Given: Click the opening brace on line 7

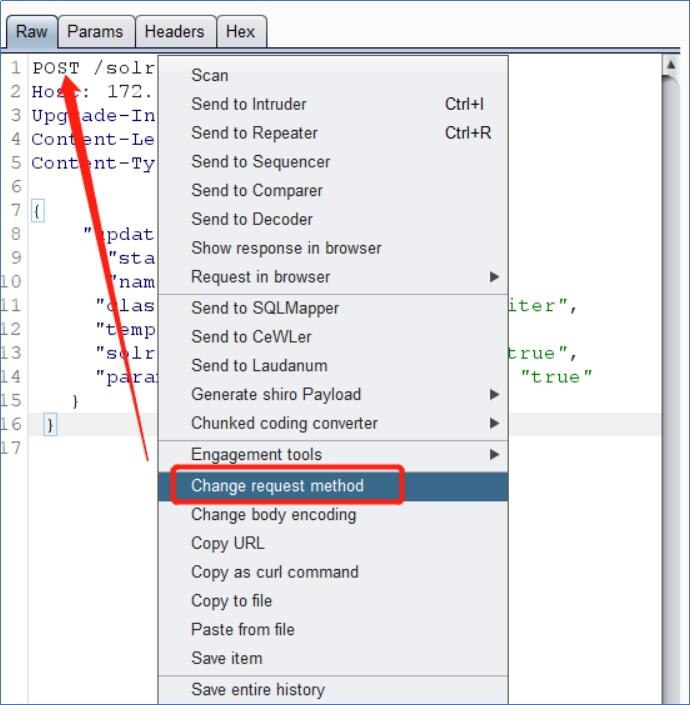Looking at the screenshot, I should [37, 211].
